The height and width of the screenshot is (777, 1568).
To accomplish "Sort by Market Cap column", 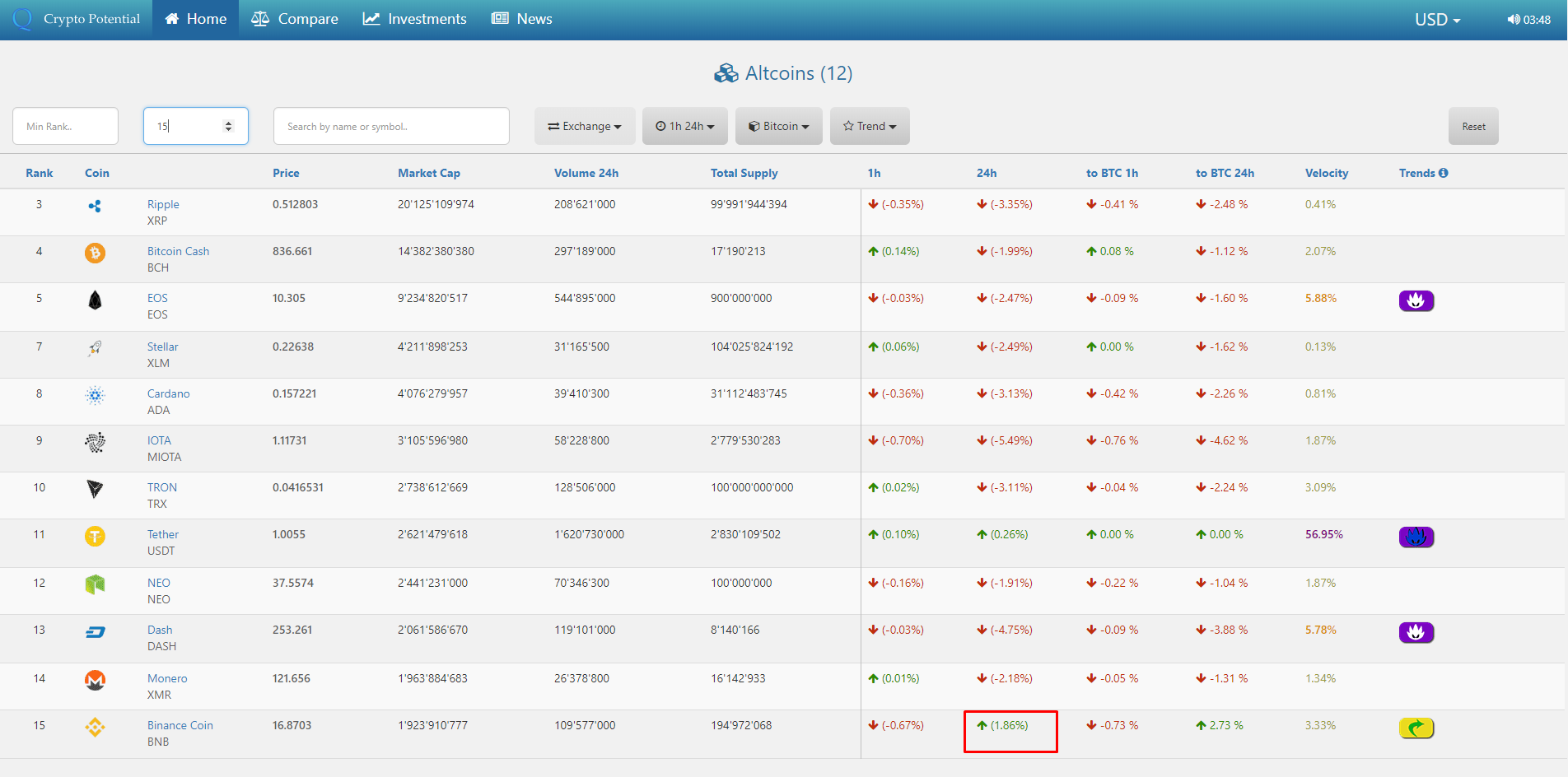I will click(x=429, y=173).
